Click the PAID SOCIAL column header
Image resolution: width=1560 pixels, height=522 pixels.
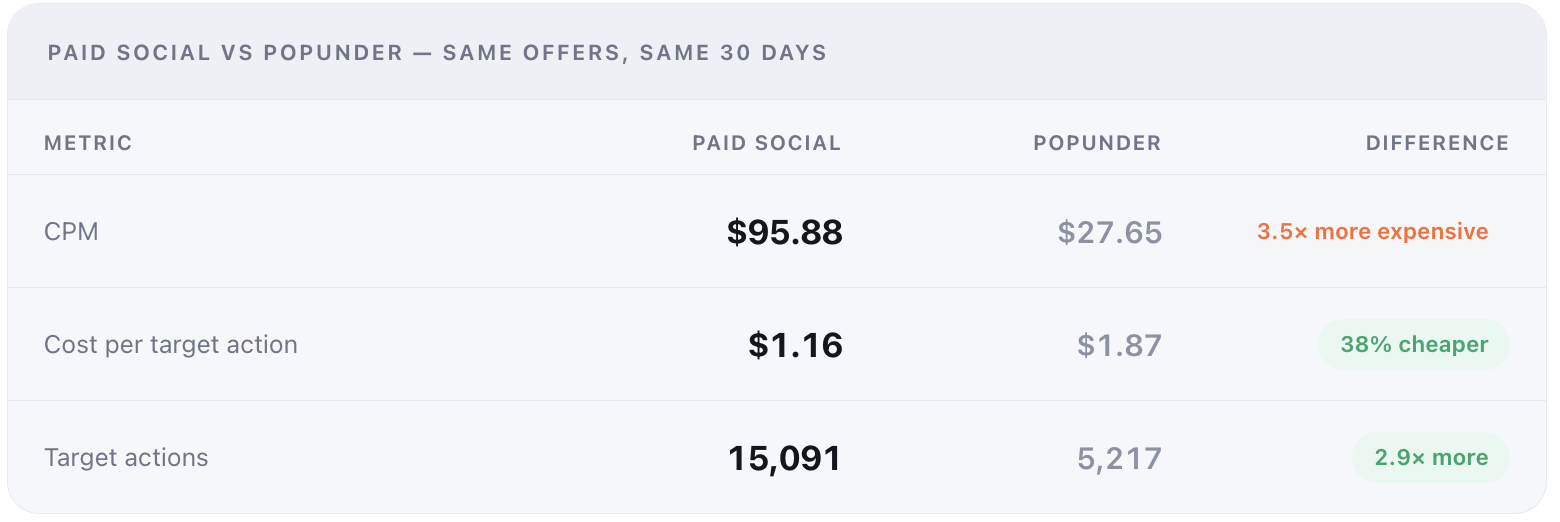[x=767, y=143]
